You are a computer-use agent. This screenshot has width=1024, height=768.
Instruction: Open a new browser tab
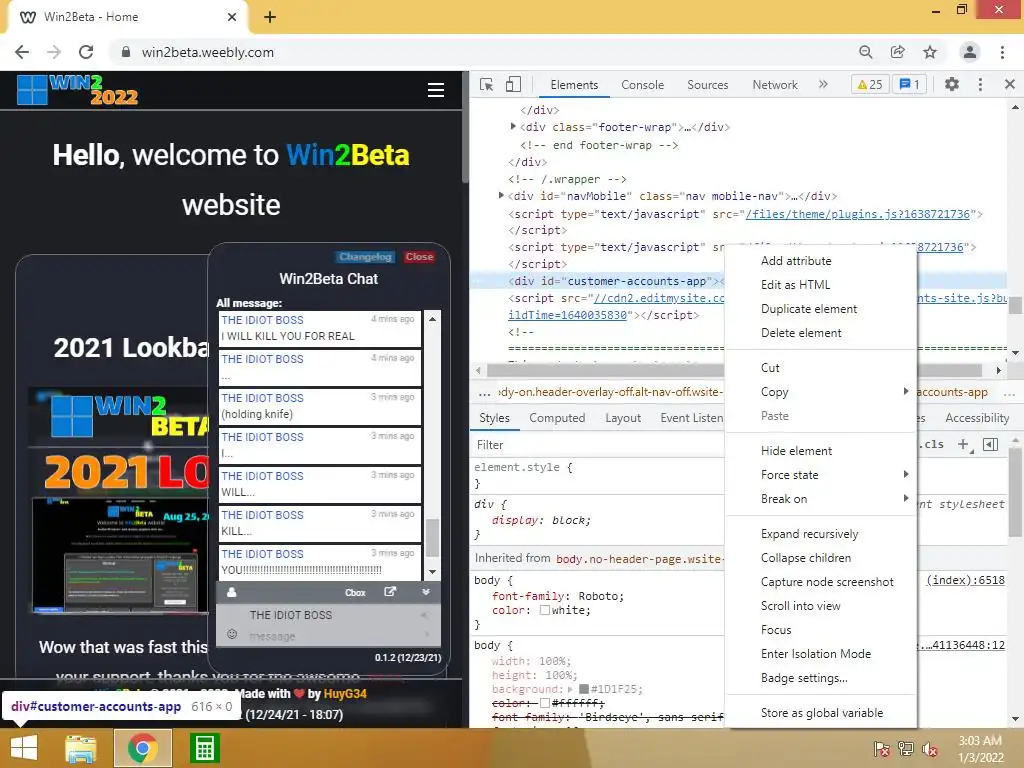270,17
